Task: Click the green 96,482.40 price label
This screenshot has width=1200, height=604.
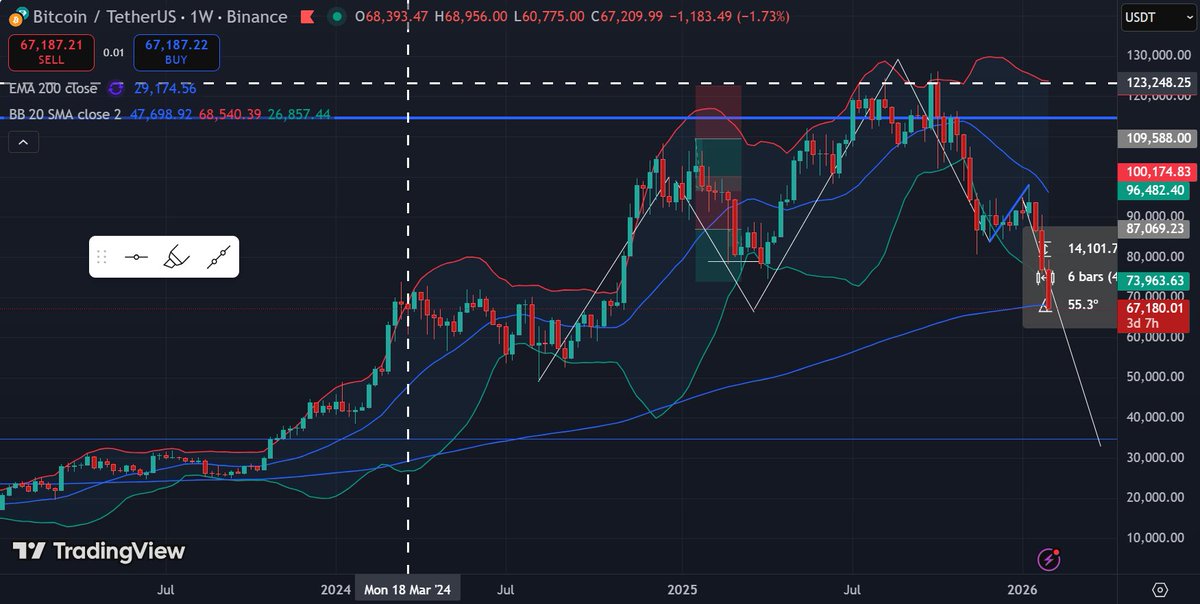Action: [x=1157, y=189]
